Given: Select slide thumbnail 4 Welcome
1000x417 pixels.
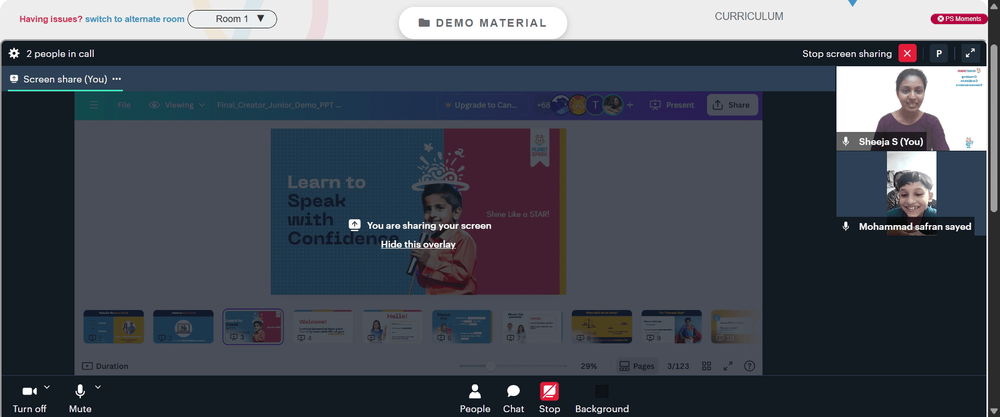Looking at the screenshot, I should pyautogui.click(x=323, y=327).
